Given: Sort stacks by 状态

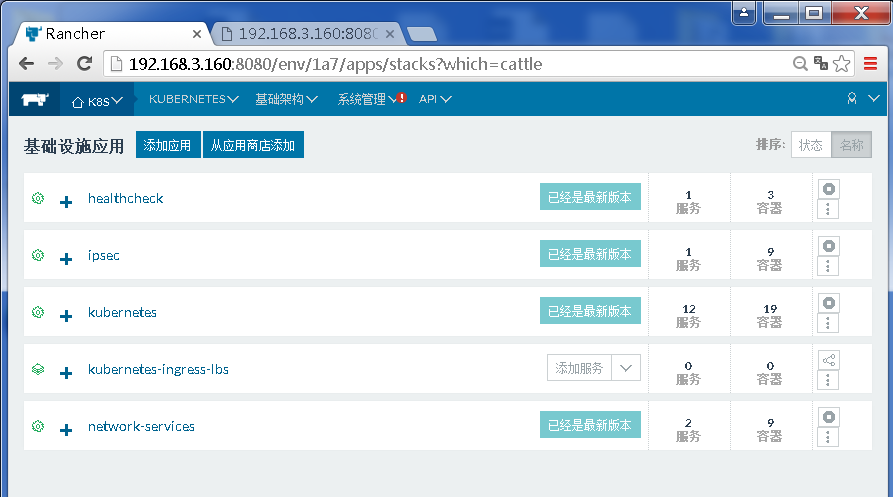Looking at the screenshot, I should (811, 145).
